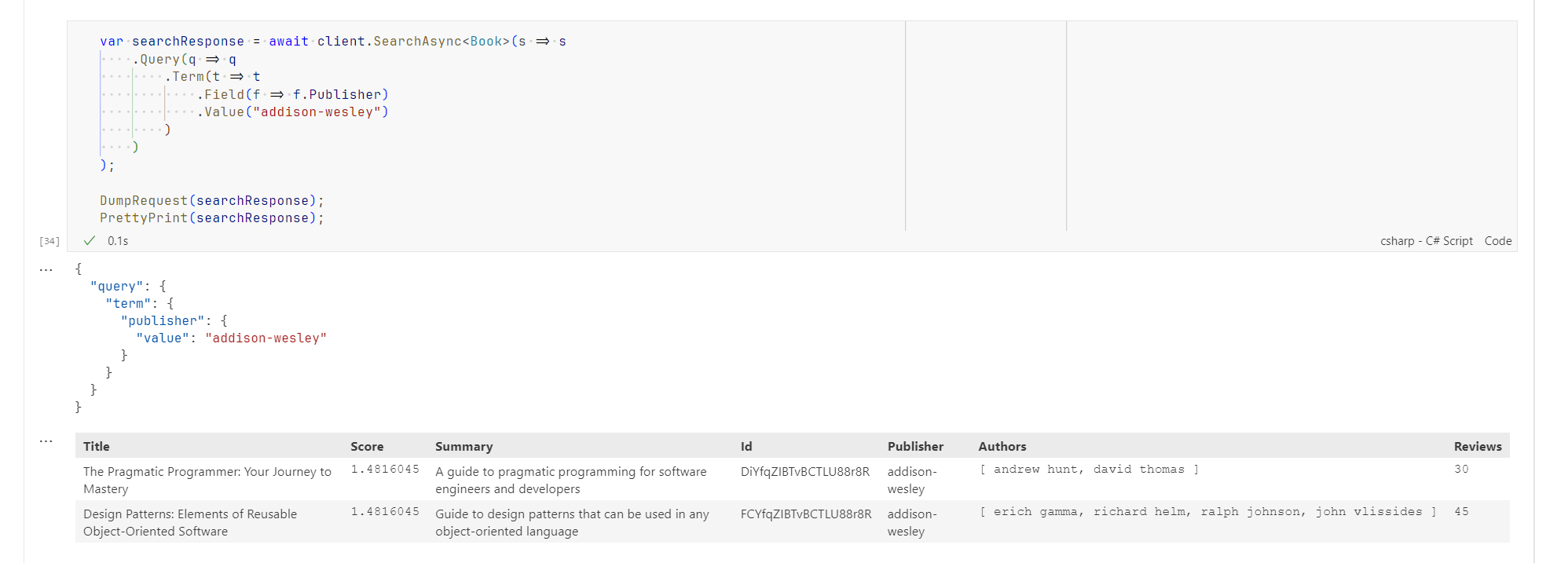Click the 0.1s execution time

118,241
